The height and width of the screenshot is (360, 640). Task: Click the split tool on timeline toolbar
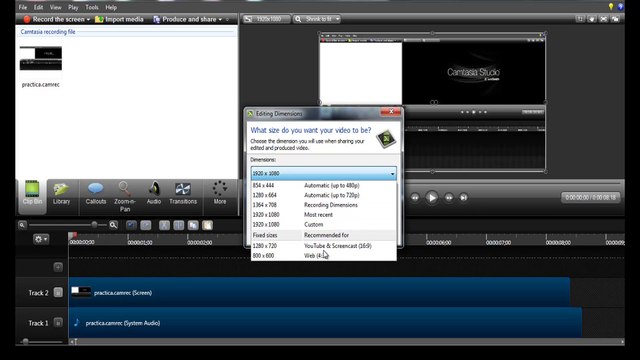[178, 225]
